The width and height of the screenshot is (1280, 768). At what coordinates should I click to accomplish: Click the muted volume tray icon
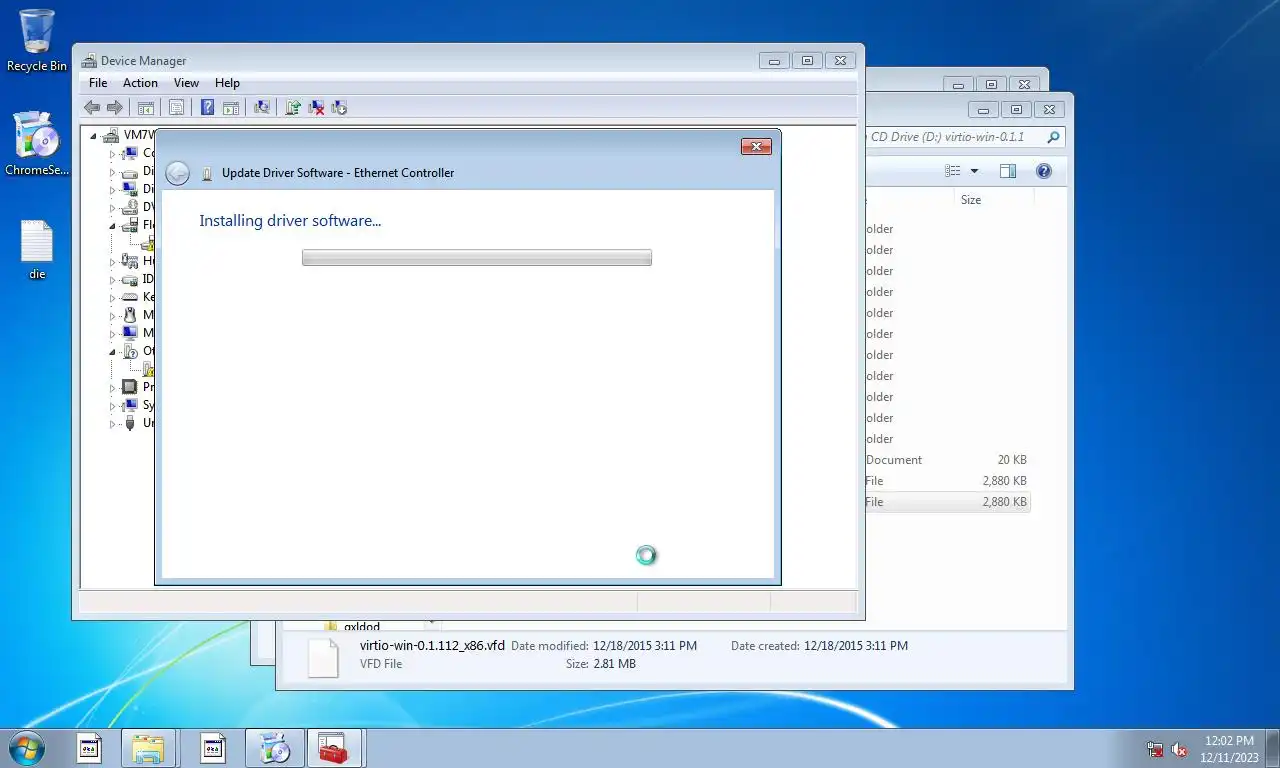pos(1179,749)
